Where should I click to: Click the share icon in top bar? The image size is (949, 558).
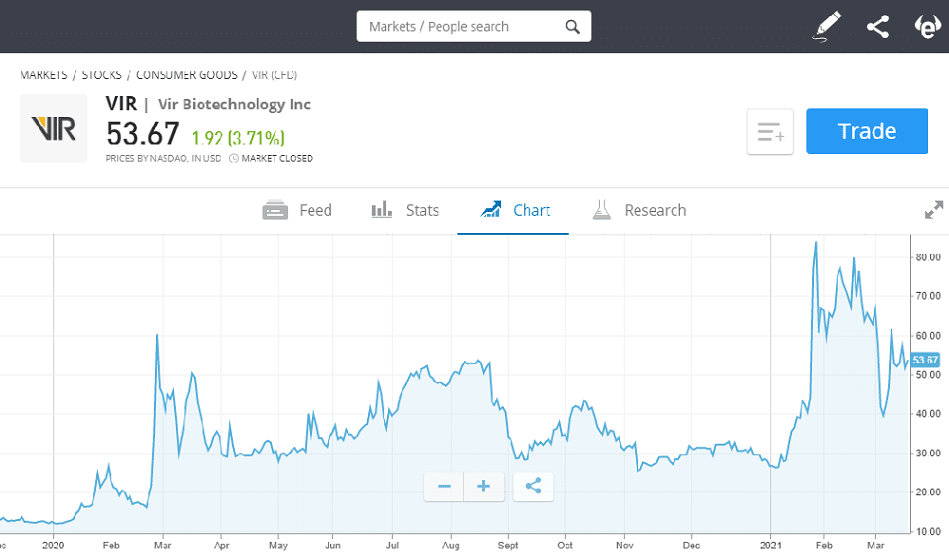(878, 27)
